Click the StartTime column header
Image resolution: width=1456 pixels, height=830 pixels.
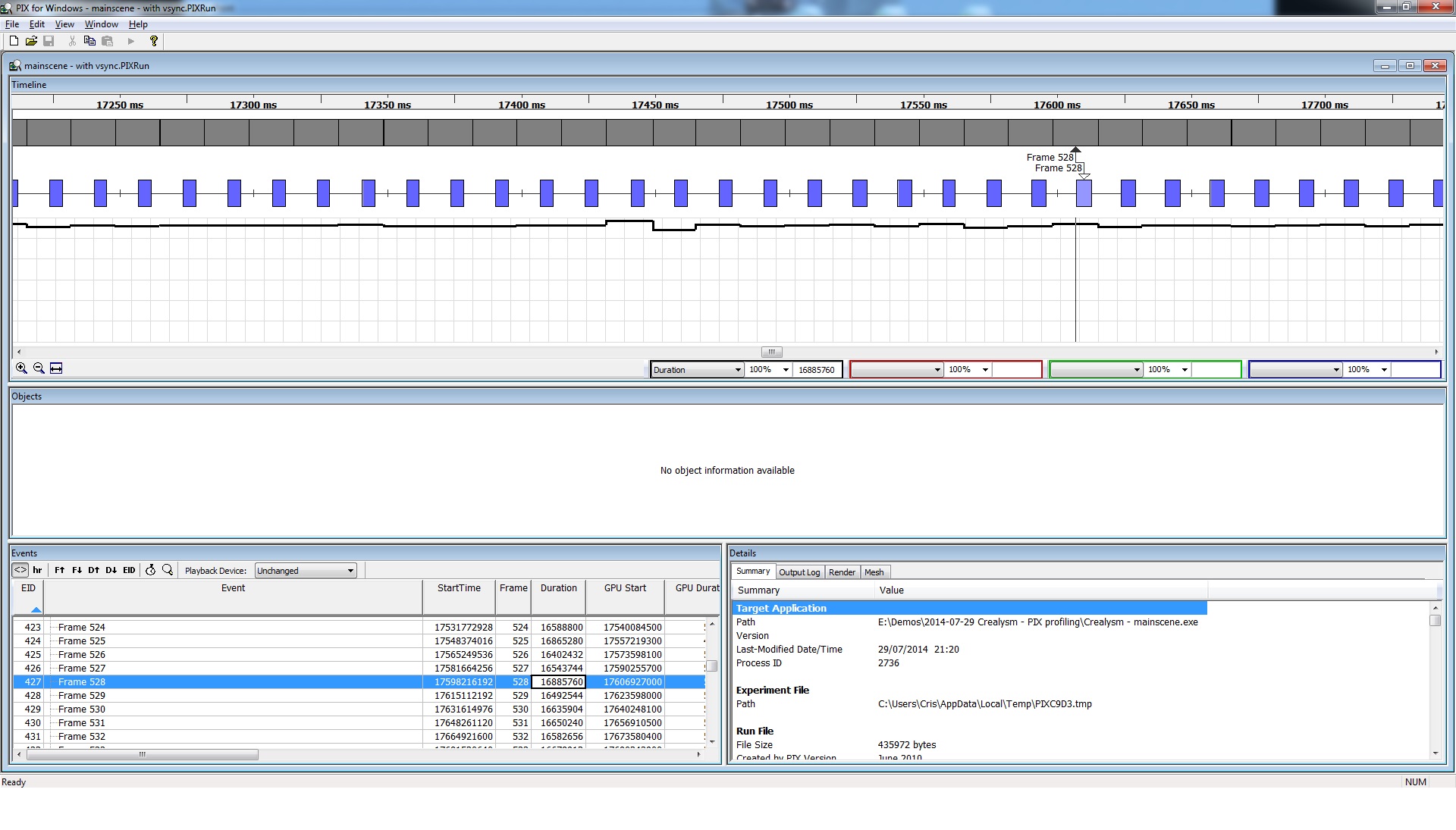459,588
